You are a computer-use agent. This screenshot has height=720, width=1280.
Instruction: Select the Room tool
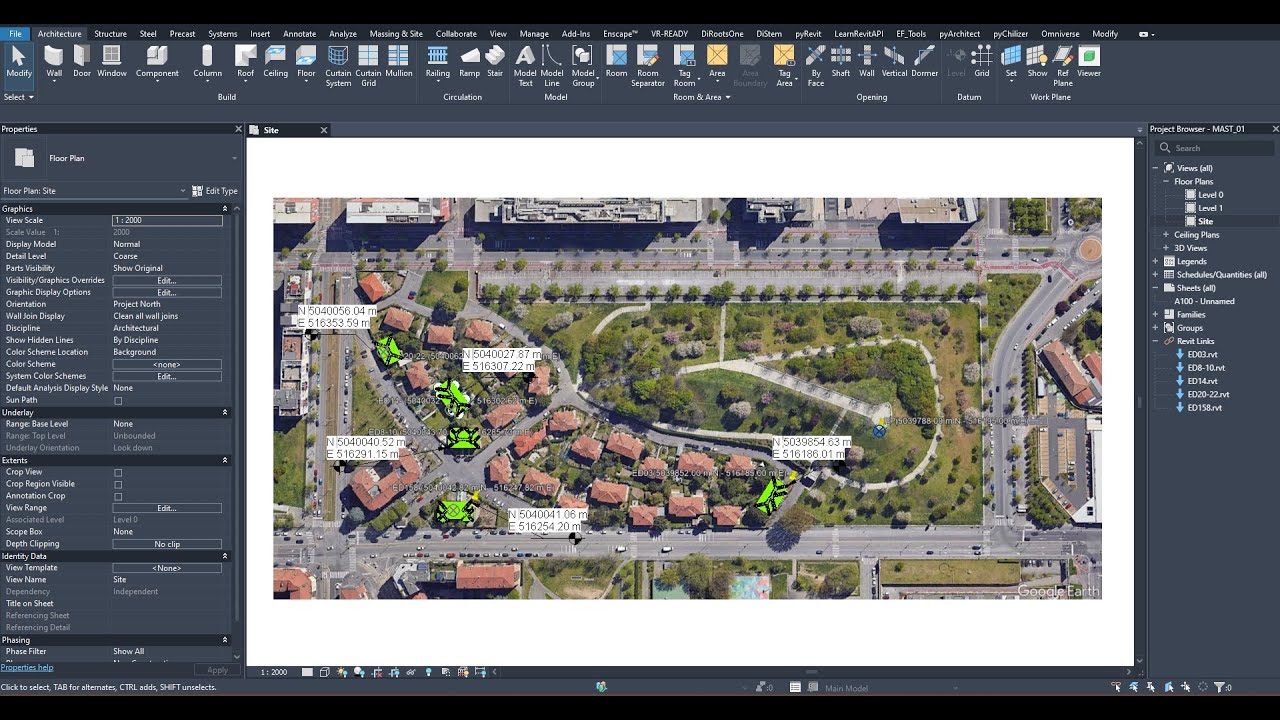point(617,61)
